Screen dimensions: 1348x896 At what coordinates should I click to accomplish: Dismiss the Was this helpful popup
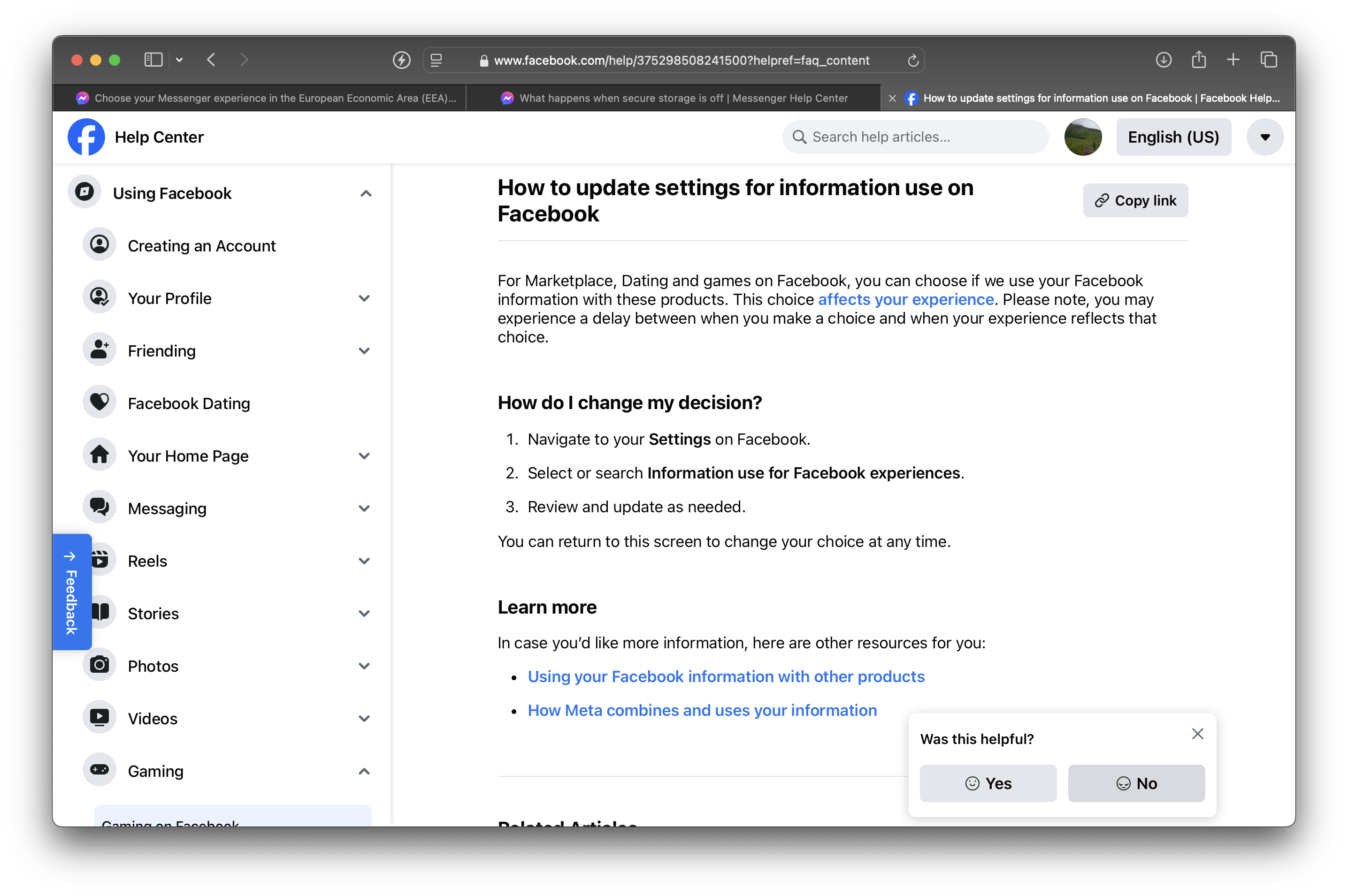1197,734
